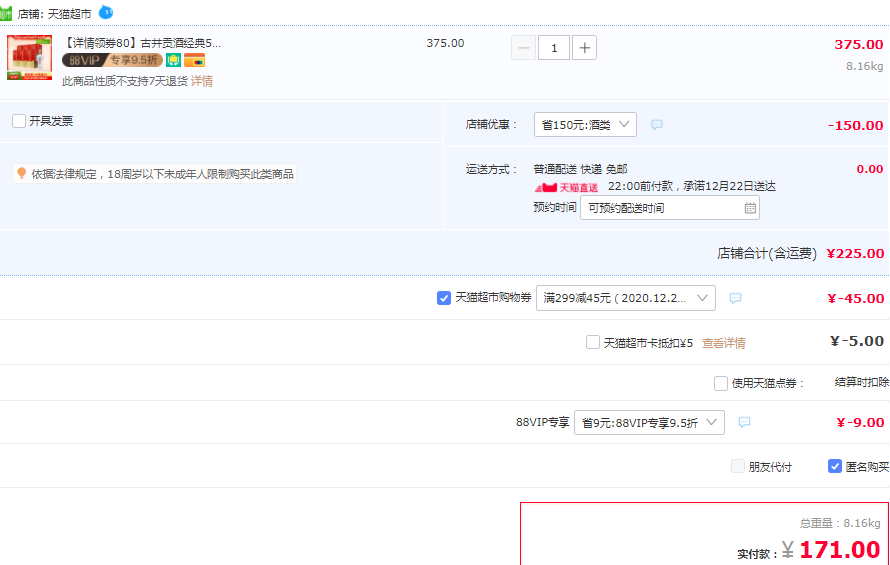This screenshot has width=890, height=565.
Task: Click the -150.00 store discount amount
Action: pyautogui.click(x=855, y=125)
